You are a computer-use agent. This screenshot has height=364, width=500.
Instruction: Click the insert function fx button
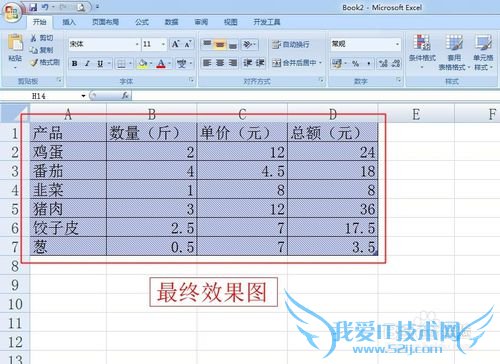[x=125, y=96]
